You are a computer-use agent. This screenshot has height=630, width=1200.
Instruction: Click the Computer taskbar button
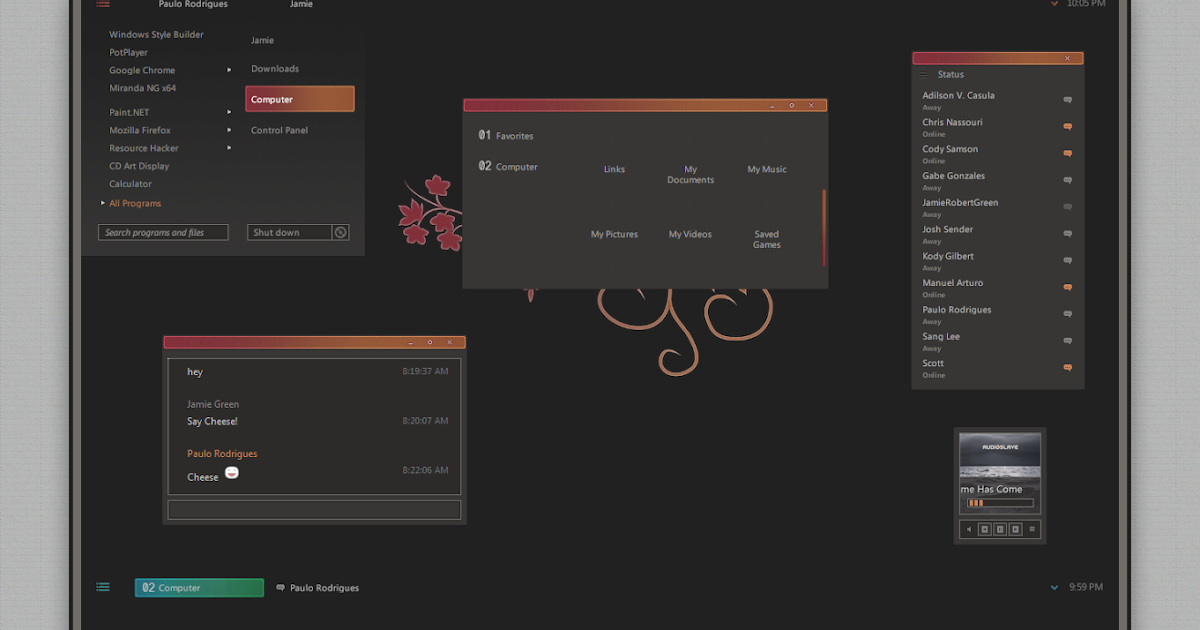click(x=199, y=588)
